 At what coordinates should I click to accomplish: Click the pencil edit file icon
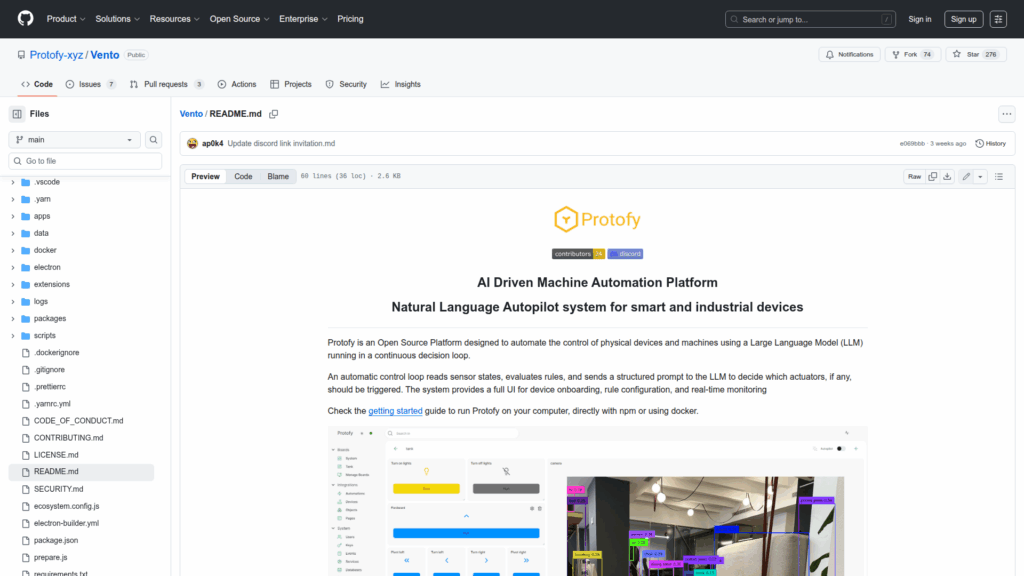tap(966, 176)
